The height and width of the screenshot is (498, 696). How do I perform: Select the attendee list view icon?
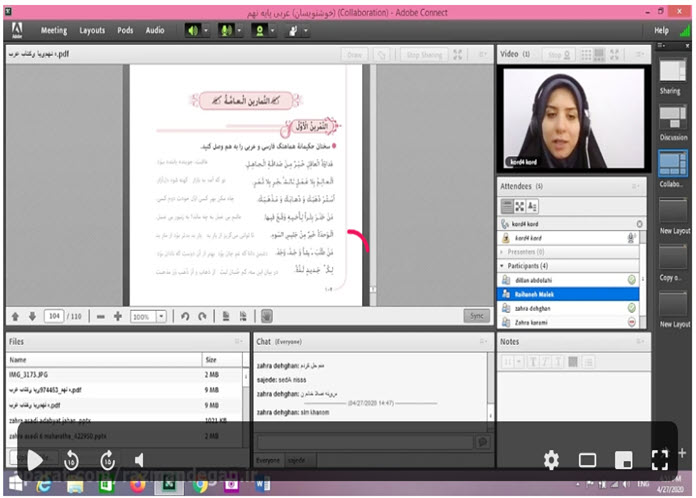(x=507, y=206)
